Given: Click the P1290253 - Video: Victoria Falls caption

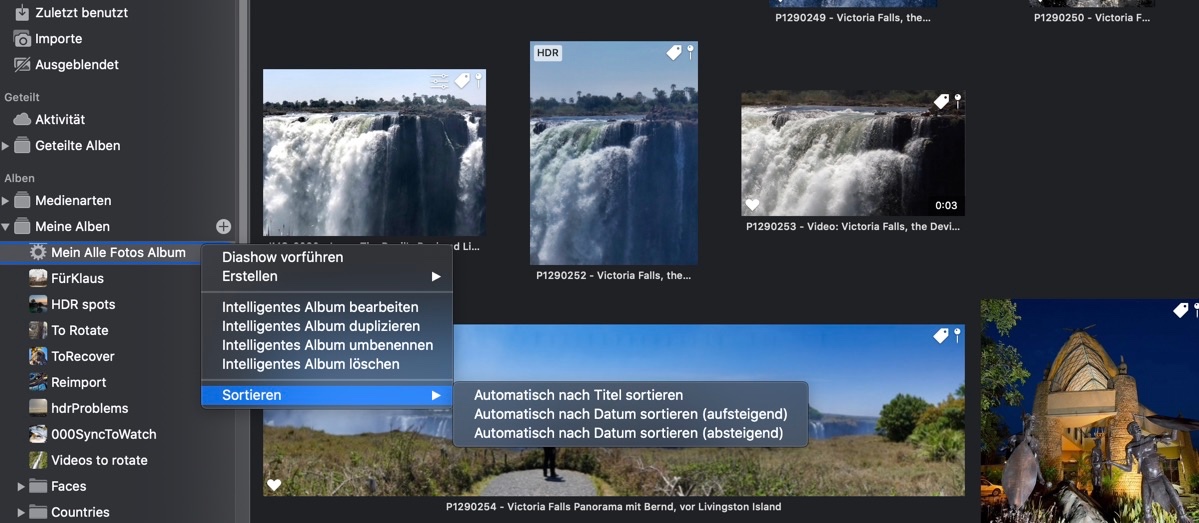Looking at the screenshot, I should click(x=853, y=226).
